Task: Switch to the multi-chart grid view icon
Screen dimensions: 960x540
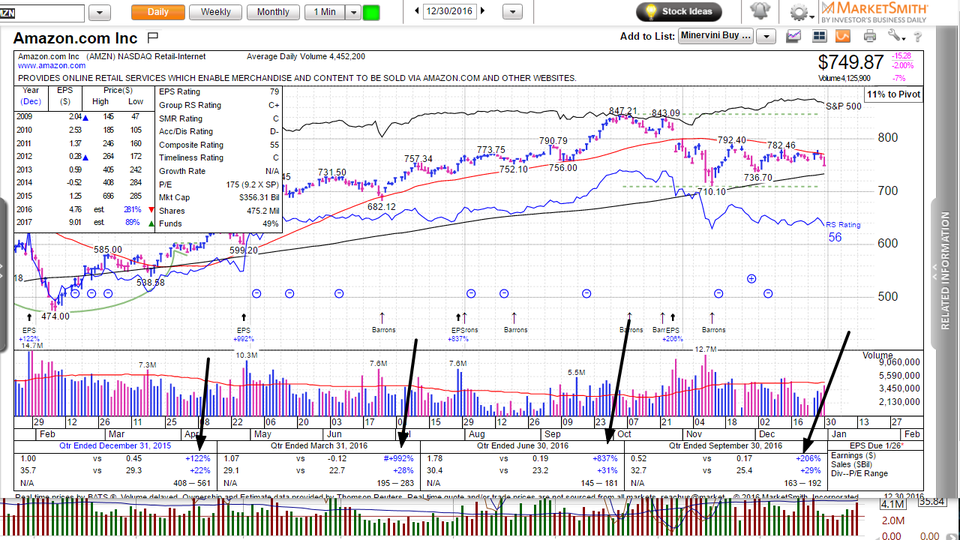Action: [x=819, y=37]
